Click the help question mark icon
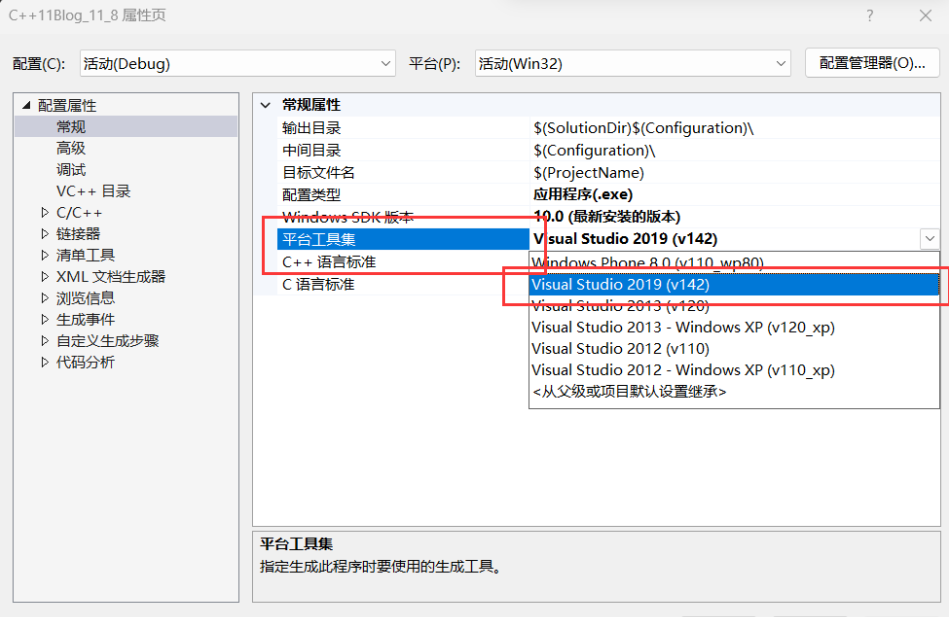Viewport: 949px width, 617px height. point(870,16)
